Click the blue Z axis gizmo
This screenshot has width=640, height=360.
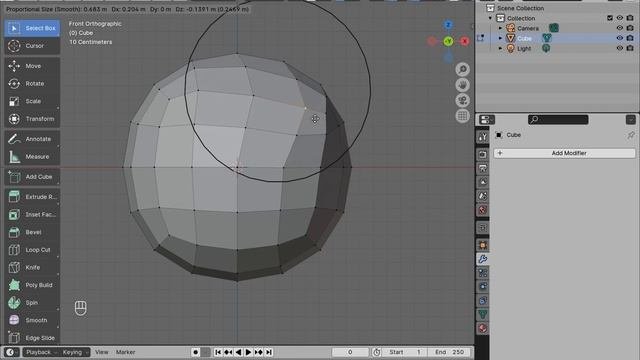[448, 25]
